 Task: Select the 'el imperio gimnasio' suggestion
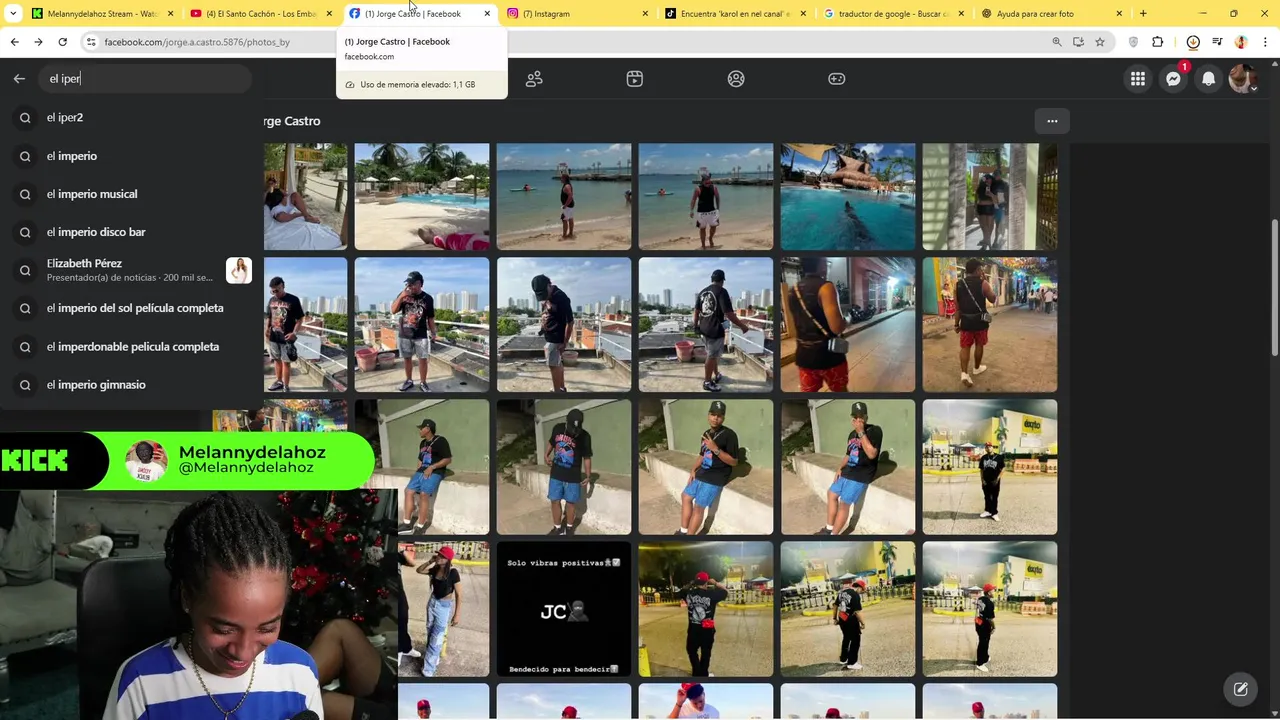pyautogui.click(x=130, y=384)
